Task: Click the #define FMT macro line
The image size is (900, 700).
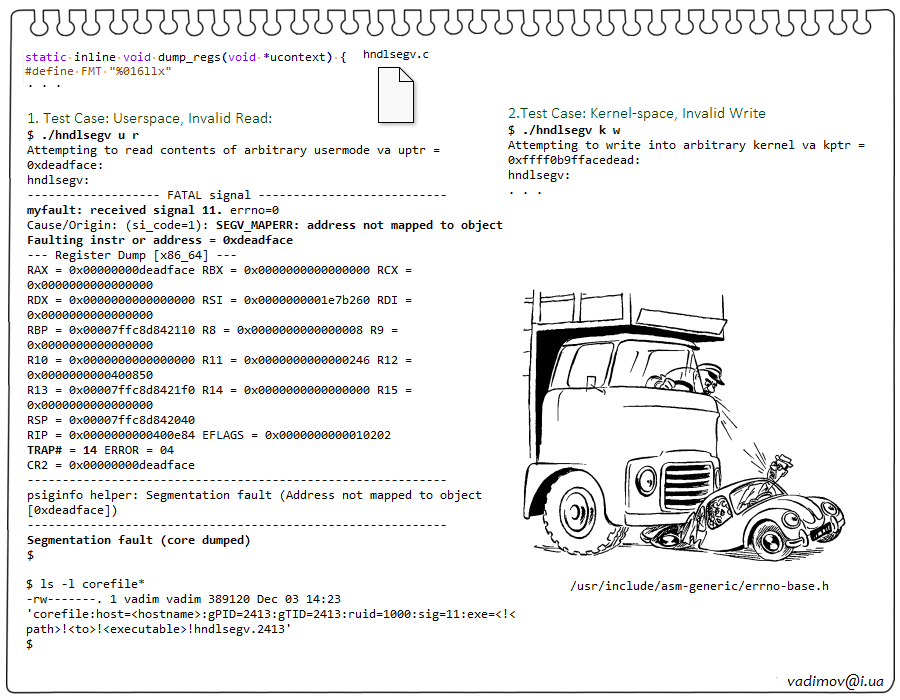Action: 98,71
